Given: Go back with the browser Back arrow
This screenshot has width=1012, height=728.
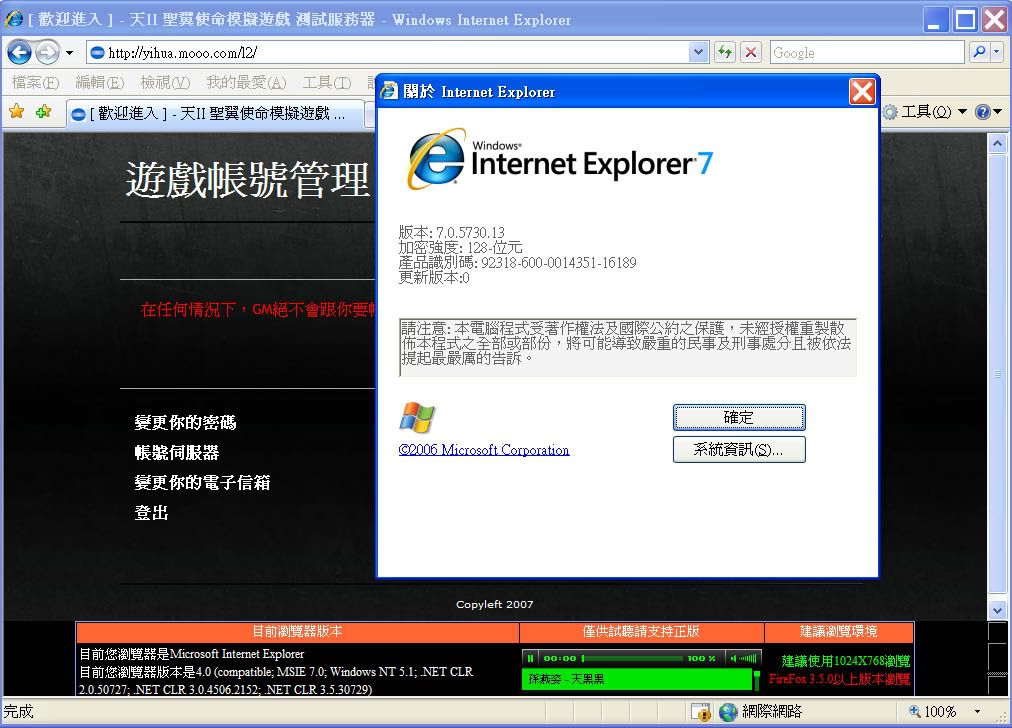Looking at the screenshot, I should click(19, 52).
